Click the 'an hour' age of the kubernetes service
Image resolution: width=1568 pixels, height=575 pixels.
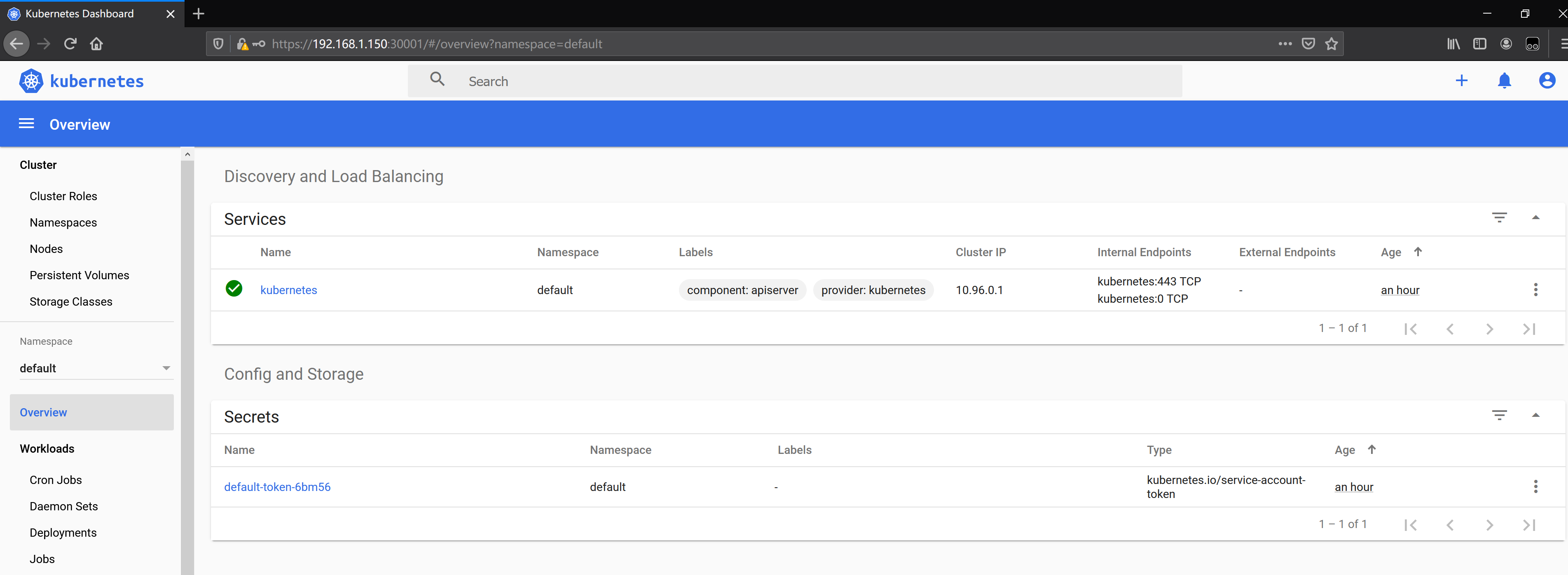click(1400, 290)
